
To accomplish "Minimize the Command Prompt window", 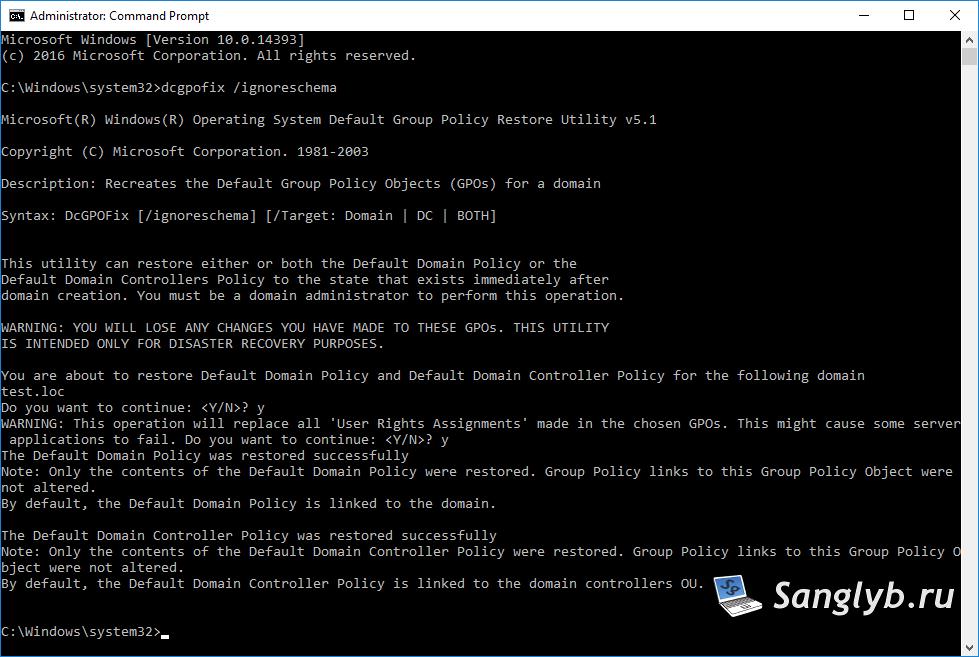I will pyautogui.click(x=864, y=16).
